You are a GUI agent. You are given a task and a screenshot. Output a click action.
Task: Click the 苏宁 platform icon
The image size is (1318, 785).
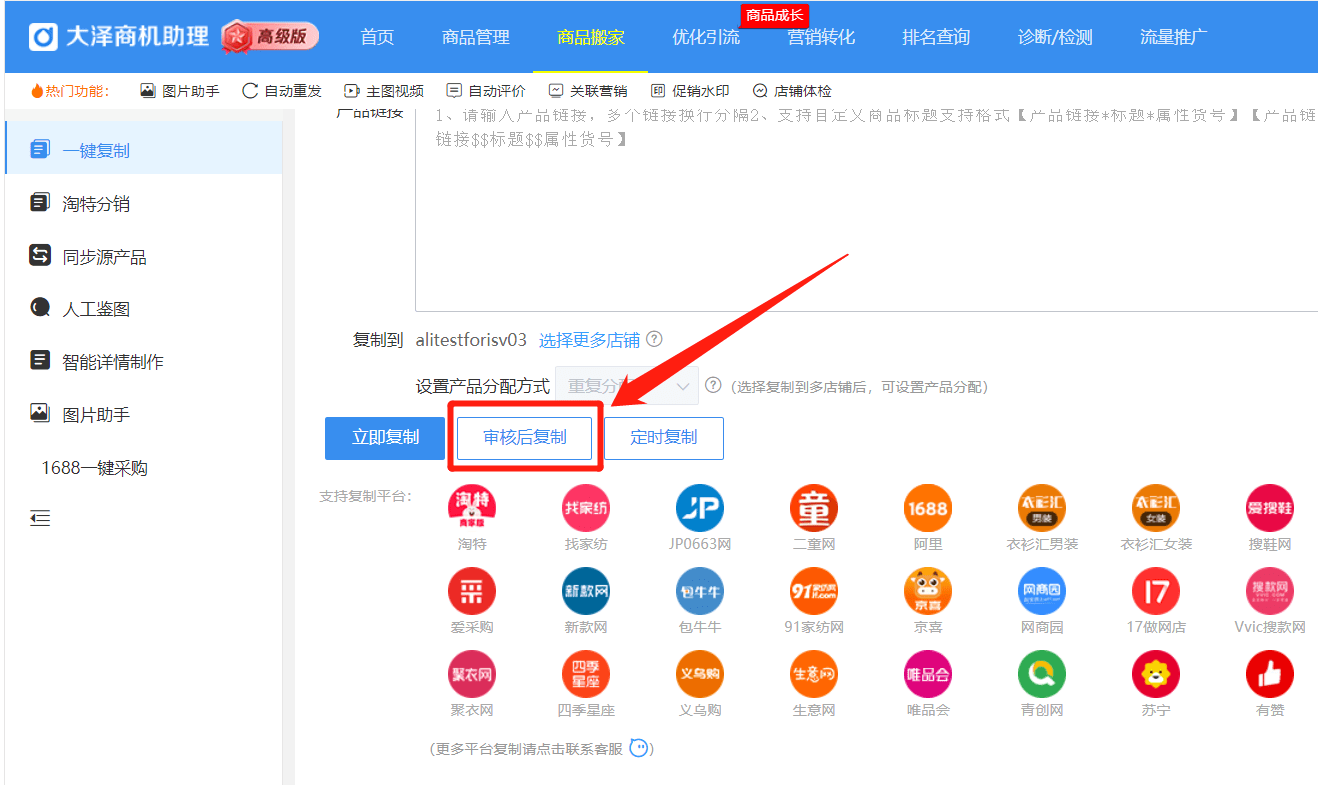(x=1156, y=674)
